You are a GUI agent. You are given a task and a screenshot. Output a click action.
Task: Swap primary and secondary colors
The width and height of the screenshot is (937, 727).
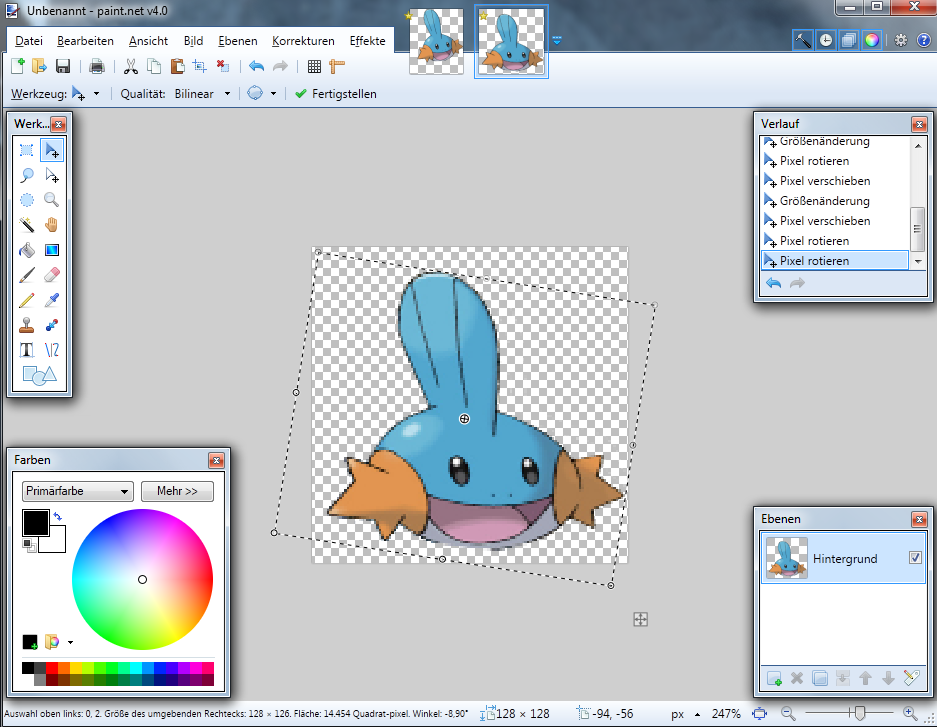click(x=57, y=516)
